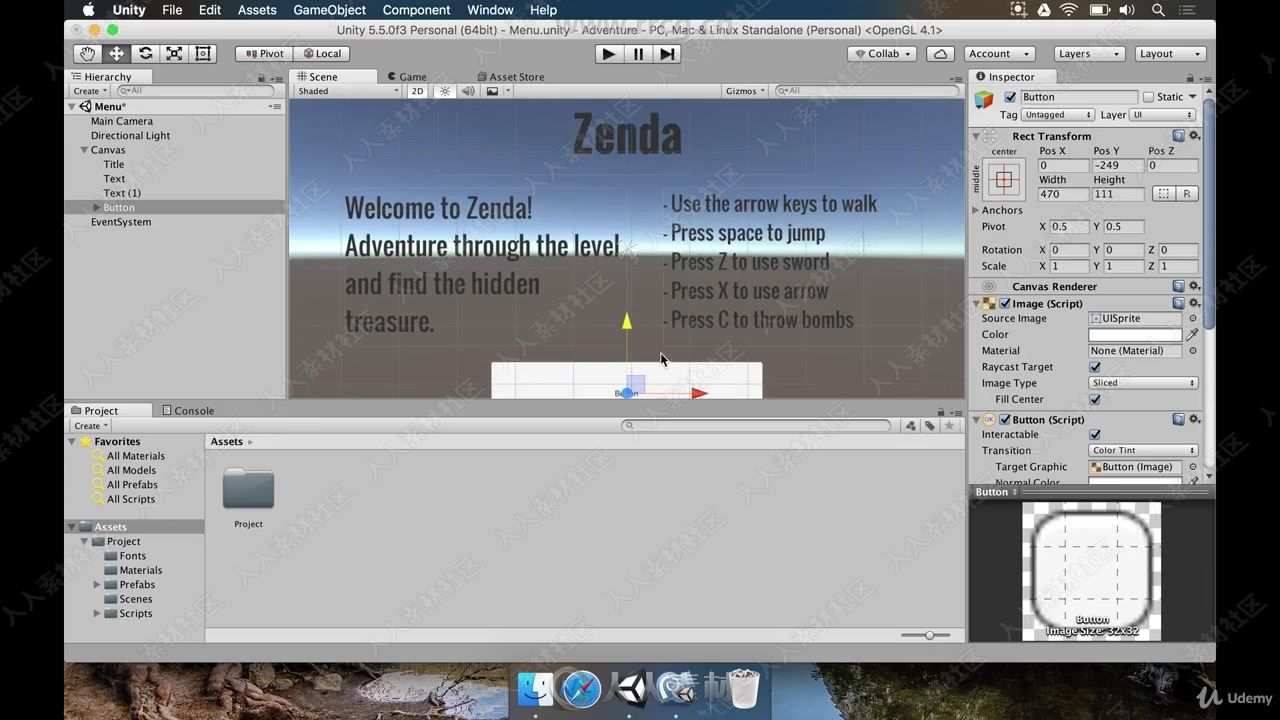
Task: Filter project search by label icon
Action: (929, 426)
